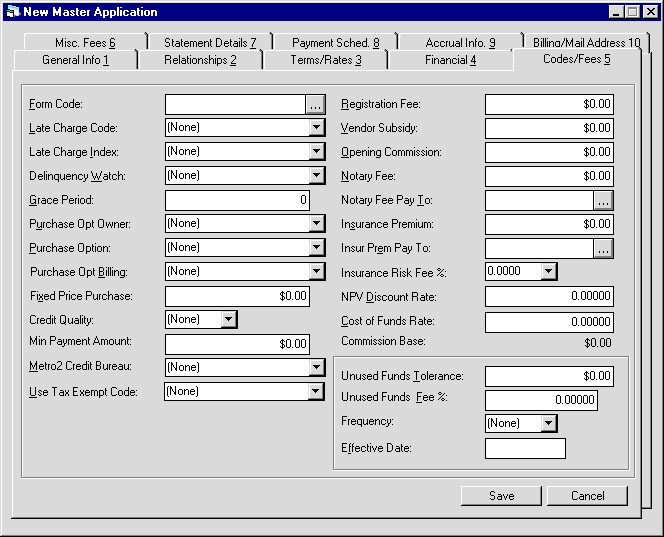Focus the Grace Period field
This screenshot has height=537, width=664.
pyautogui.click(x=237, y=200)
